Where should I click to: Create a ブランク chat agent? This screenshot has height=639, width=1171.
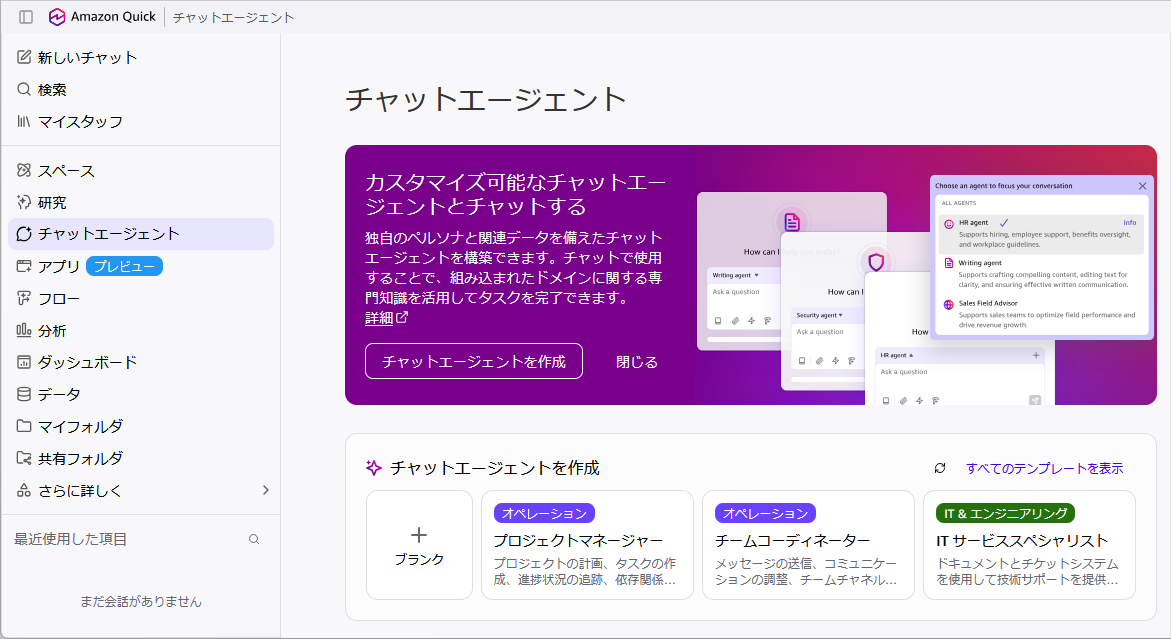(419, 545)
